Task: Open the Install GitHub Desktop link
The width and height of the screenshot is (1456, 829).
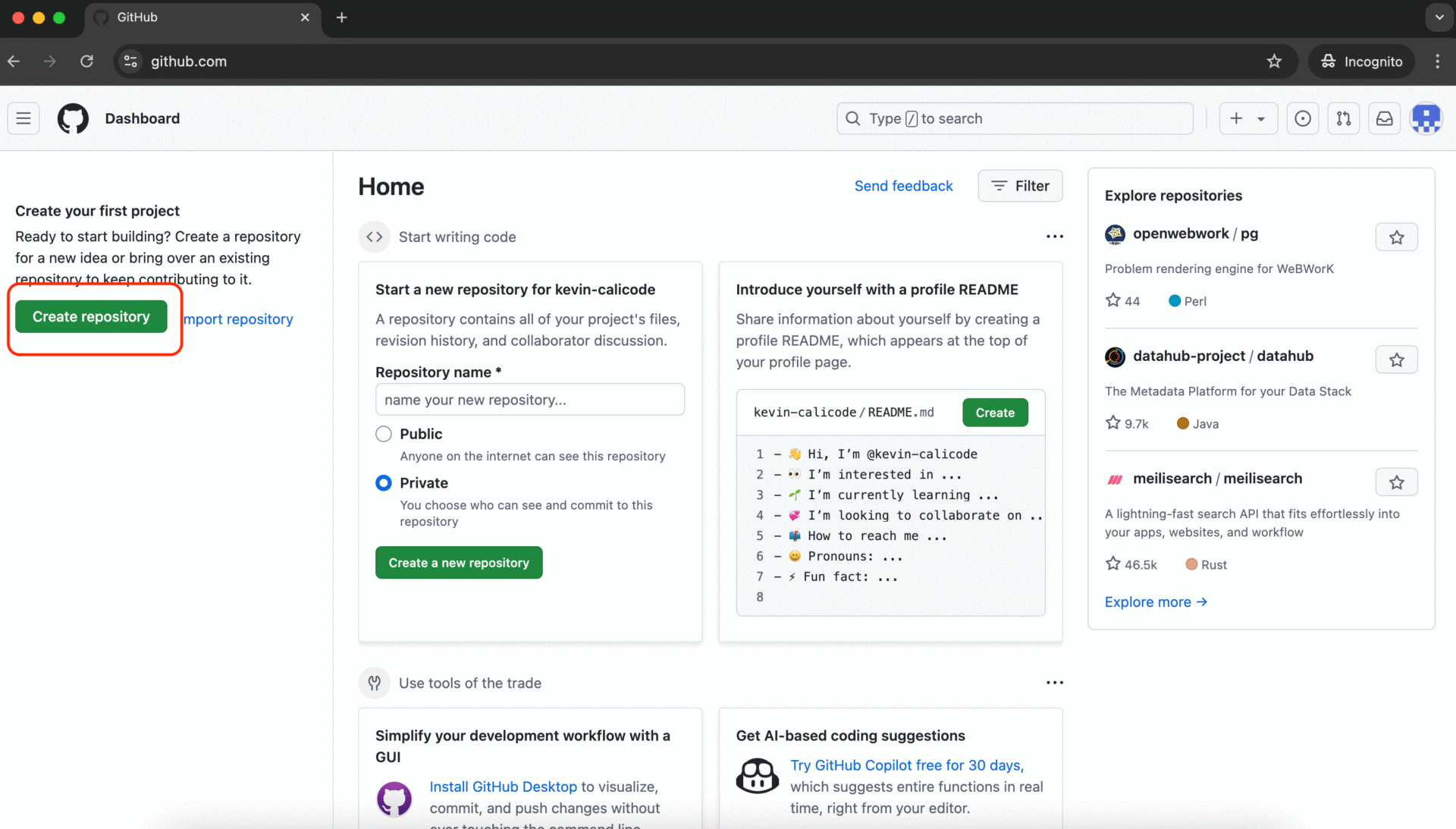Action: (x=503, y=787)
